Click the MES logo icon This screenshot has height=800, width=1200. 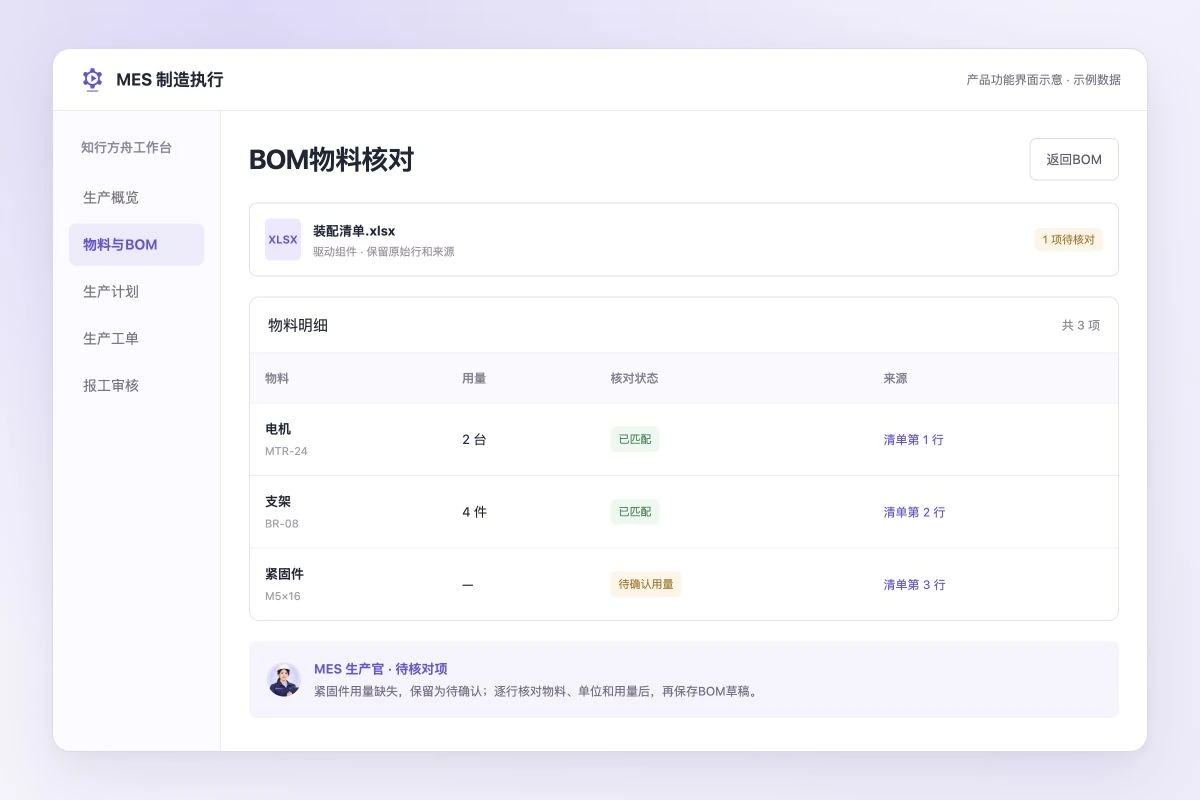92,80
